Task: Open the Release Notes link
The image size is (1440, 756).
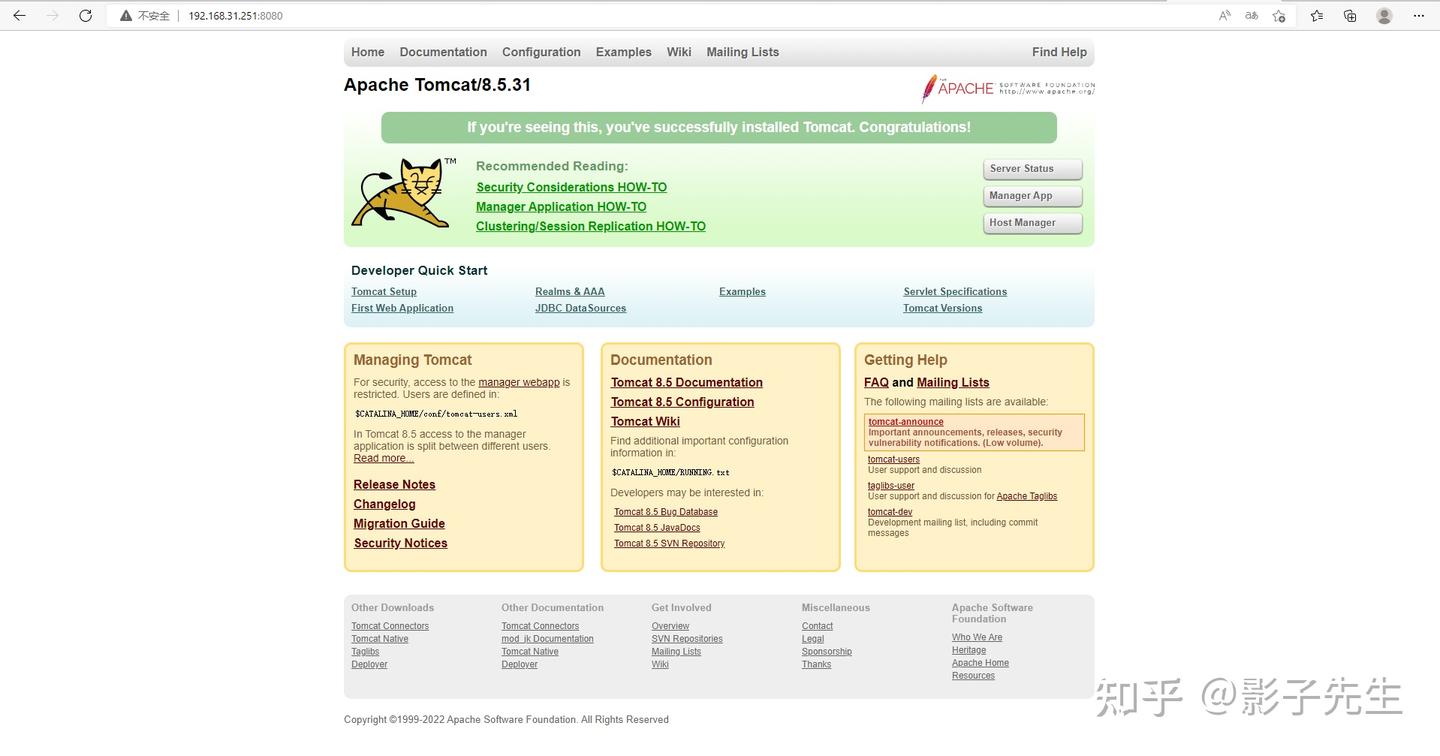Action: coord(394,484)
